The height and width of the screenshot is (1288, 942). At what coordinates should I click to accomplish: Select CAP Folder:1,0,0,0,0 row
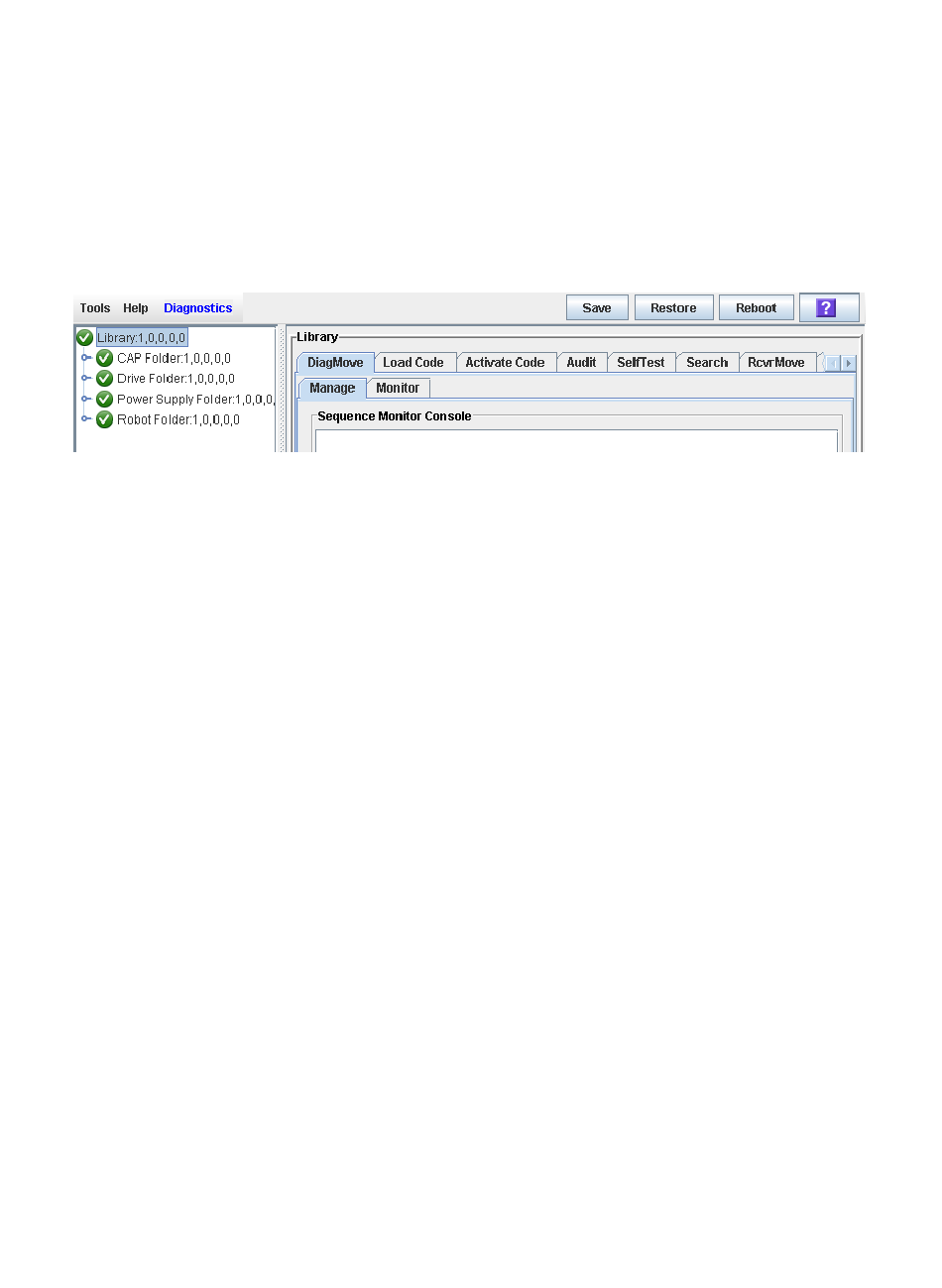[174, 358]
